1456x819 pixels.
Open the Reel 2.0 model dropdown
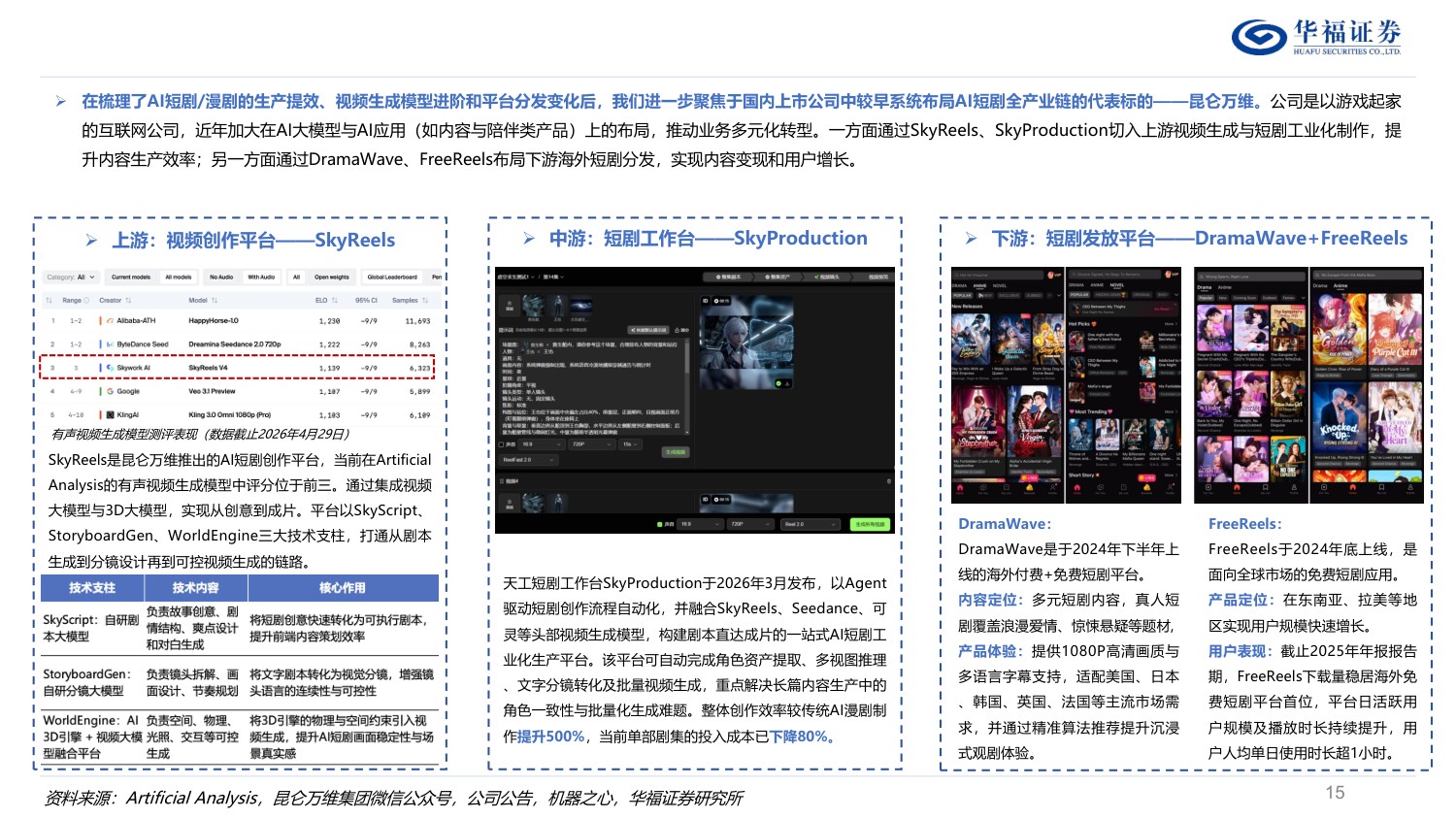[811, 524]
